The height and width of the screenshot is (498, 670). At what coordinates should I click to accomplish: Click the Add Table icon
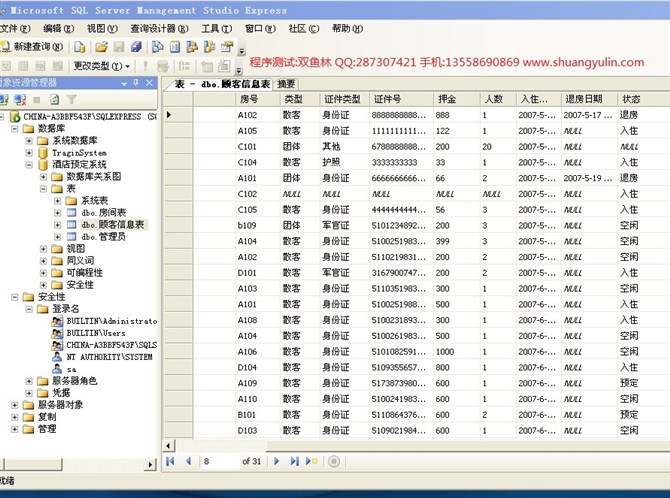pyautogui.click(x=207, y=66)
